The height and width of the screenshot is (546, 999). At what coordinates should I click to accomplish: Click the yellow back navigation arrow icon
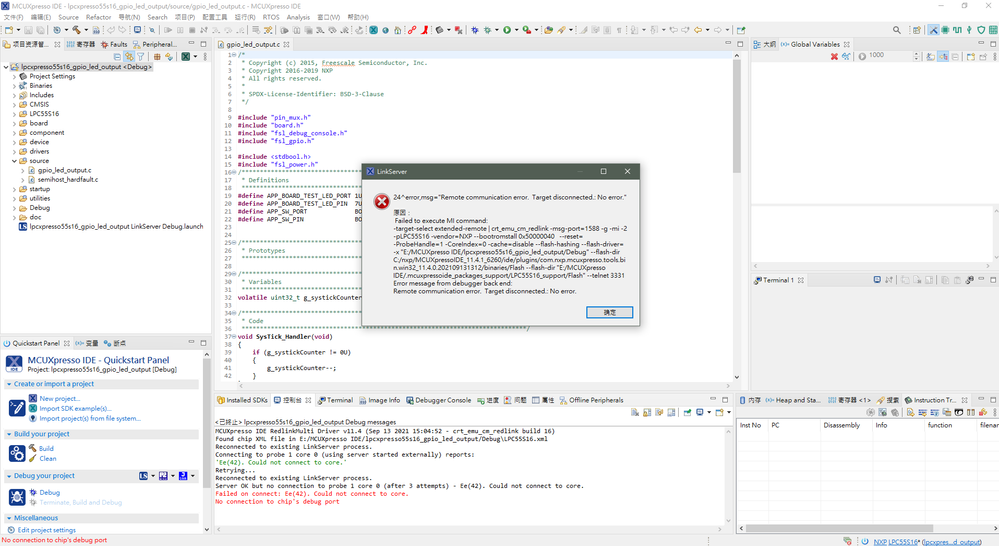[x=698, y=30]
